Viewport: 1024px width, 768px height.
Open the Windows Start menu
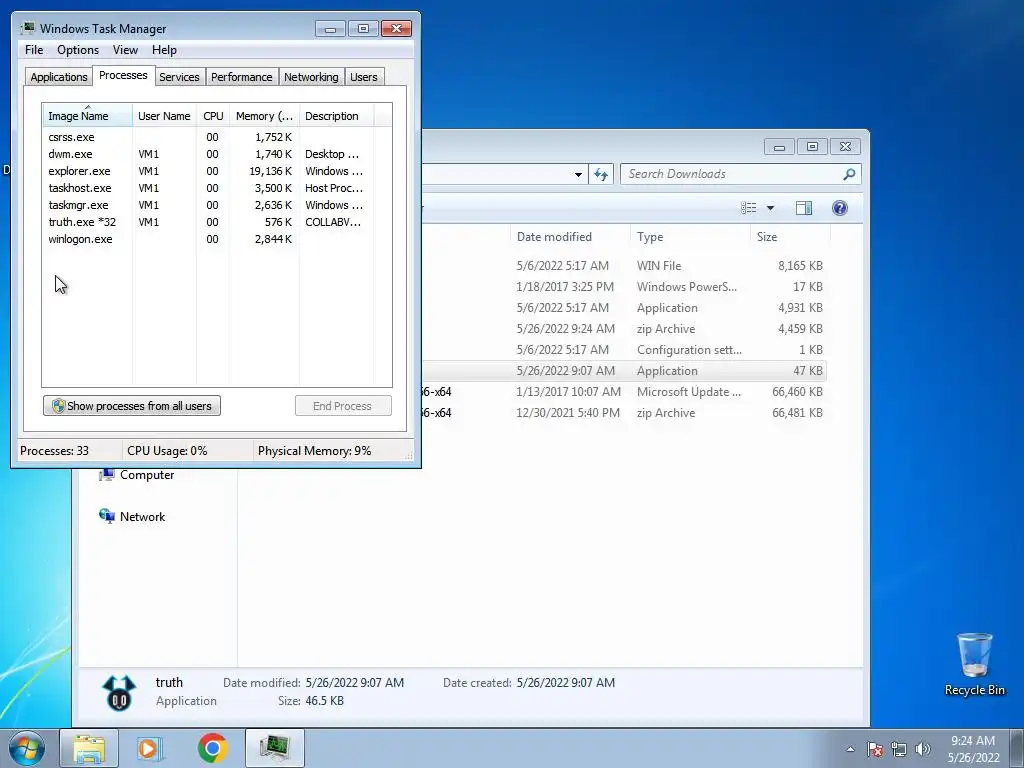click(x=26, y=748)
